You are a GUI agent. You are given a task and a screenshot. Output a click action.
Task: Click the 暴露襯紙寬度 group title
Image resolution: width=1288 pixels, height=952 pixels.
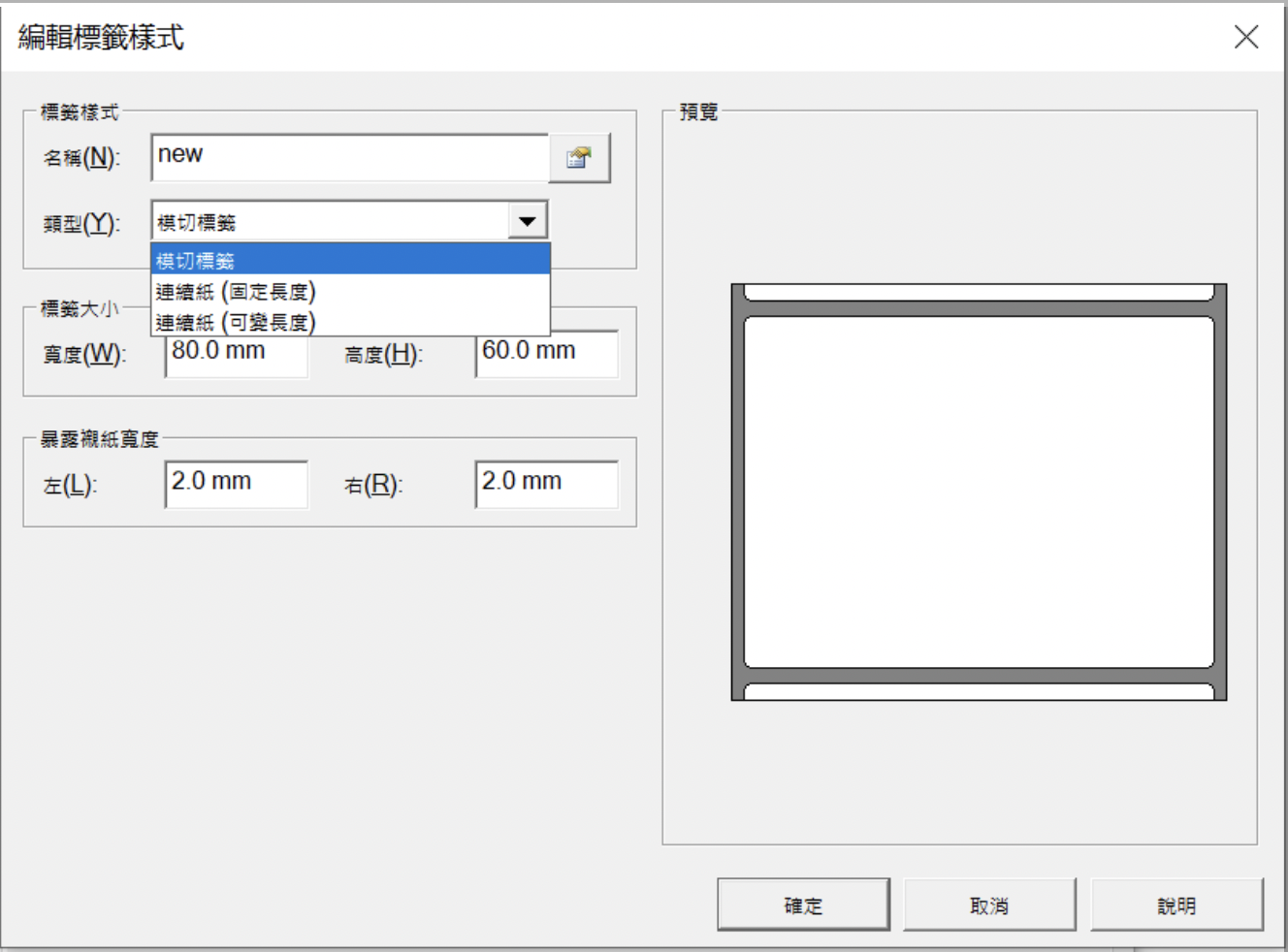(99, 439)
